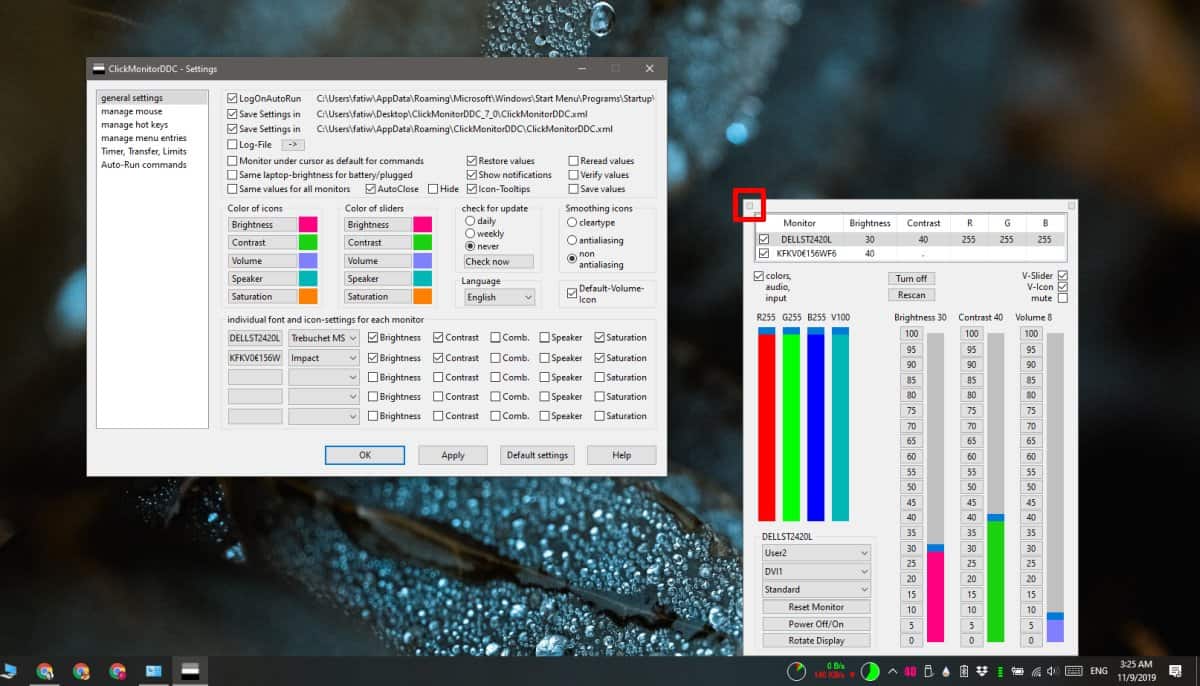Launch File Explorer from the taskbar
The width and height of the screenshot is (1200, 686).
pyautogui.click(x=152, y=670)
